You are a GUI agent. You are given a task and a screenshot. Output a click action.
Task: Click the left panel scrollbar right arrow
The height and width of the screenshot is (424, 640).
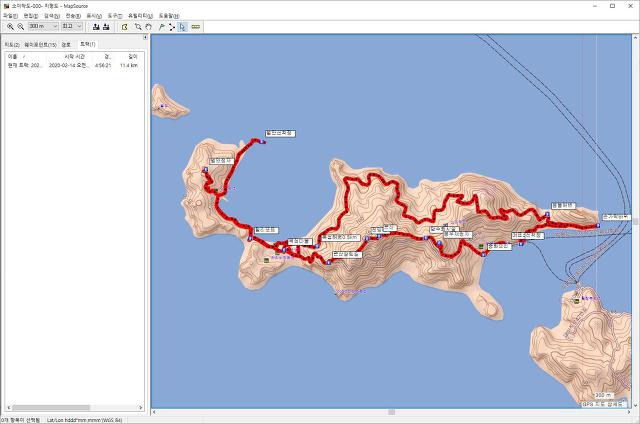(x=140, y=407)
